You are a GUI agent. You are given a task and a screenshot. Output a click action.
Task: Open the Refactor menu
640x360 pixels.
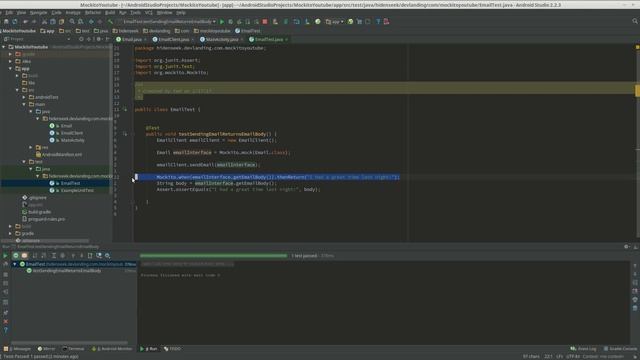pyautogui.click(x=93, y=13)
